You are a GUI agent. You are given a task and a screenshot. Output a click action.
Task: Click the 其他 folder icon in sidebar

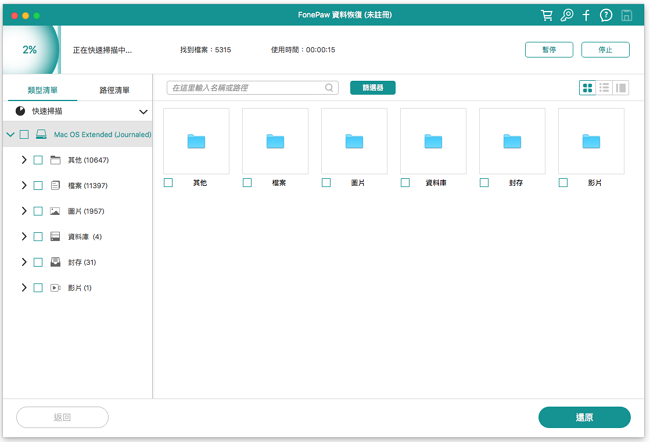coord(55,160)
